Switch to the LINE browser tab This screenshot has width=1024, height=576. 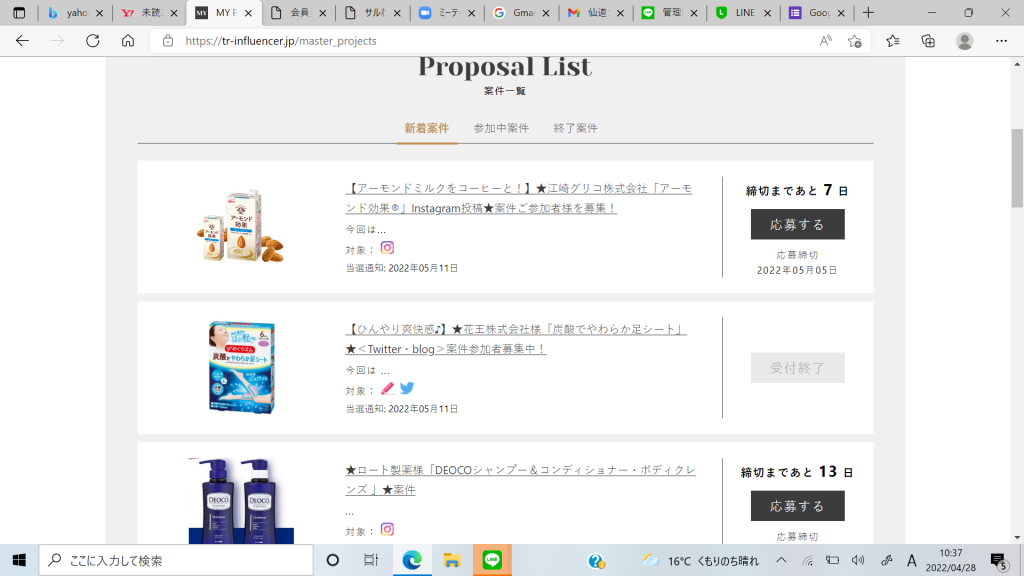[744, 12]
